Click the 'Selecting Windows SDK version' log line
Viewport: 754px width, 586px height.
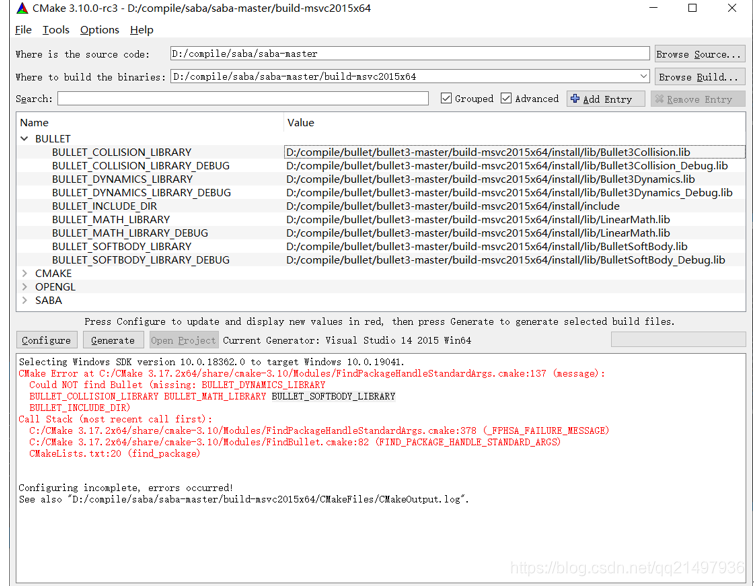(x=211, y=362)
